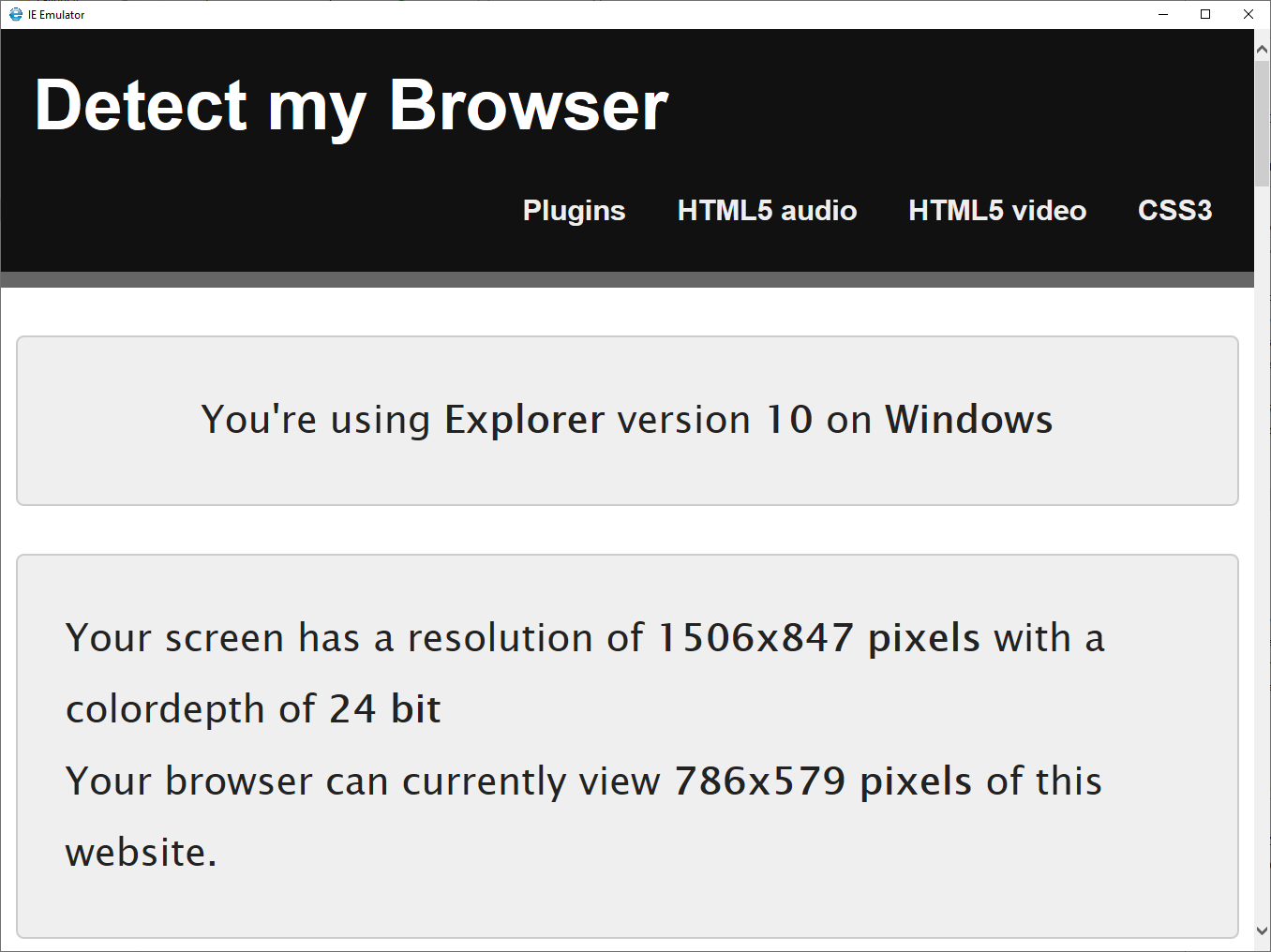Click the 24 bit colordepth text
Viewport: 1271px width, 952px height.
pyautogui.click(x=384, y=709)
